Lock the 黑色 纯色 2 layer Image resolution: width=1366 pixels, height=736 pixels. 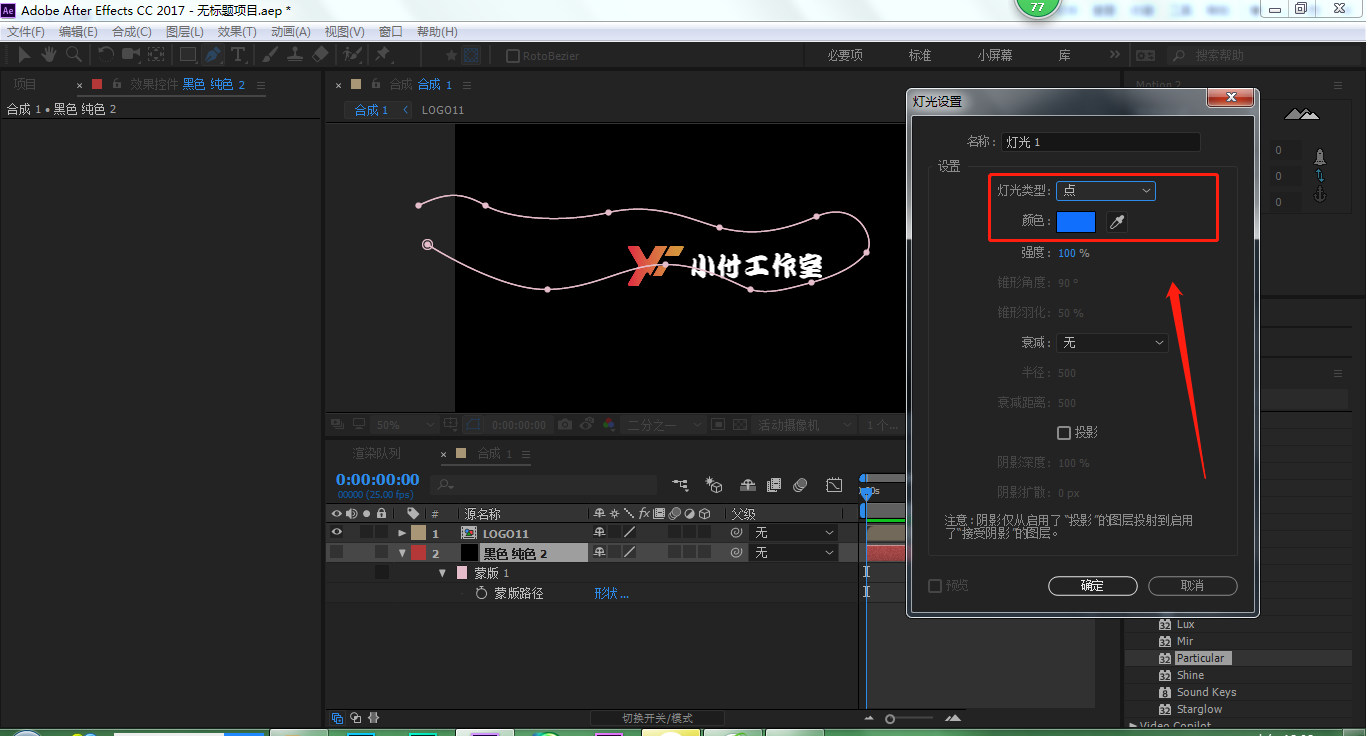tap(381, 552)
